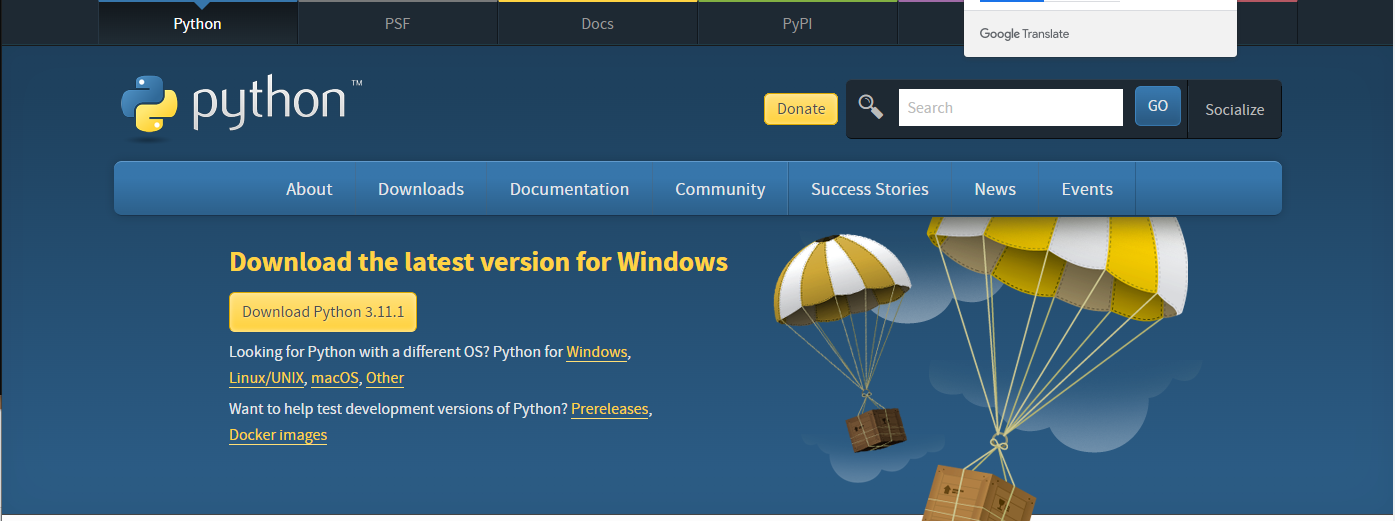Follow the Other OS link
Image resolution: width=1395 pixels, height=521 pixels.
[385, 378]
